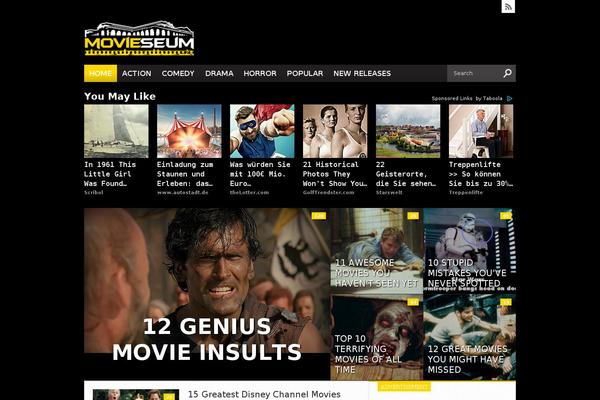Image resolution: width=600 pixels, height=400 pixels.
Task: Open the masked superhero sponsored thumbnail
Action: [x=262, y=131]
